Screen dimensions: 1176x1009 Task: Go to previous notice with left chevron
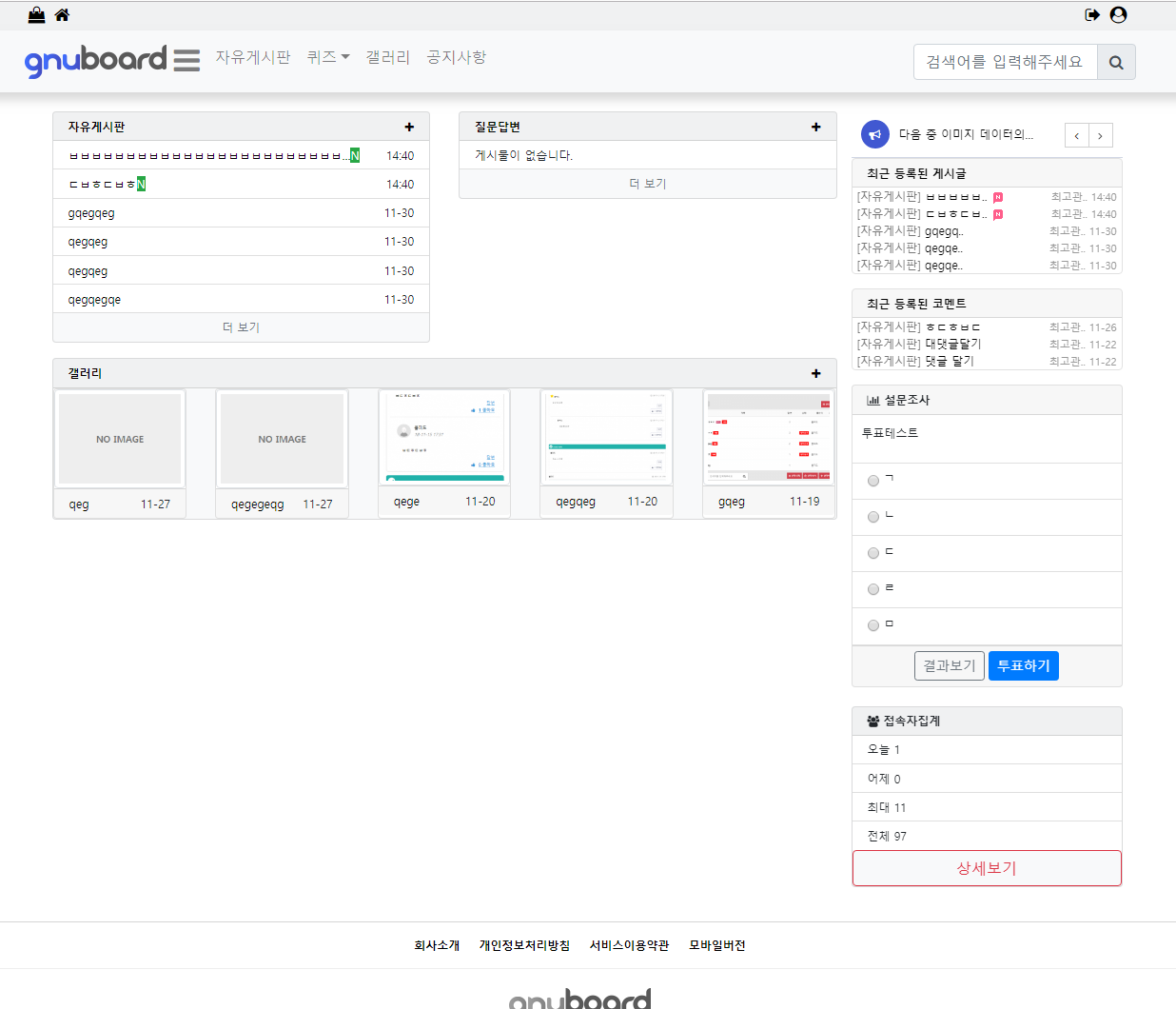1076,135
